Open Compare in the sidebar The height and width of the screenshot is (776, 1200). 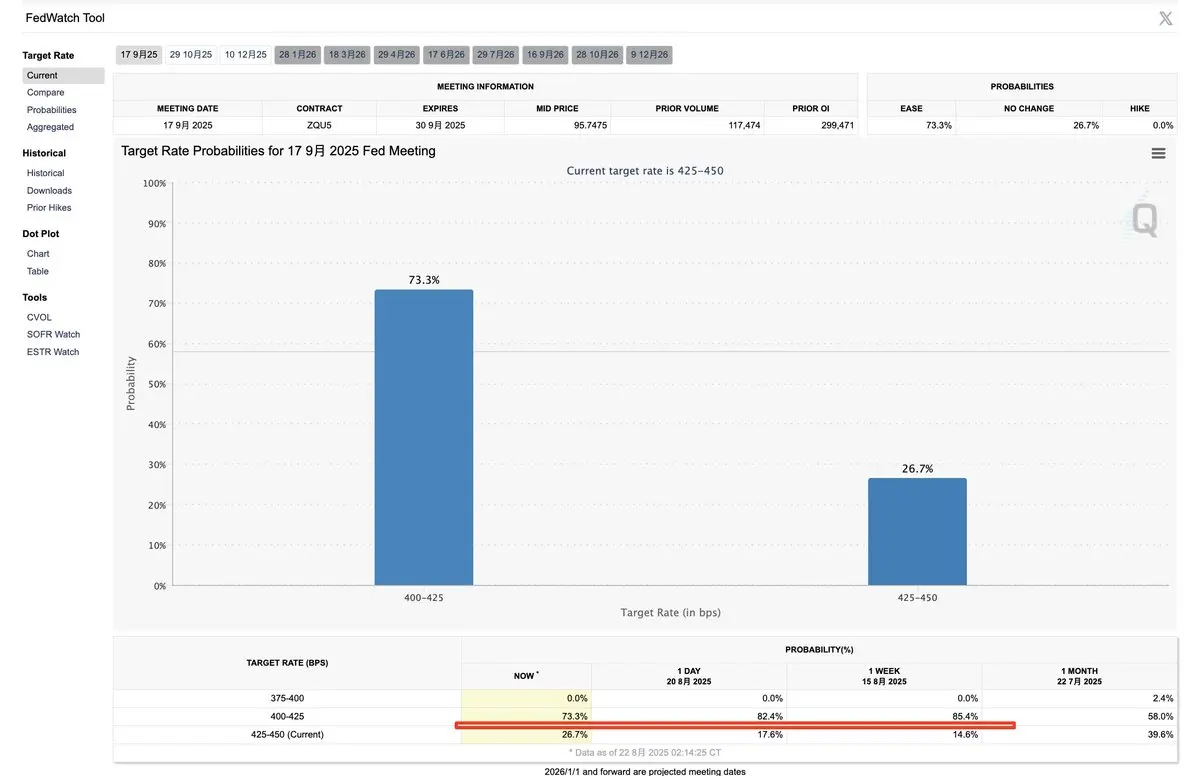pos(45,93)
